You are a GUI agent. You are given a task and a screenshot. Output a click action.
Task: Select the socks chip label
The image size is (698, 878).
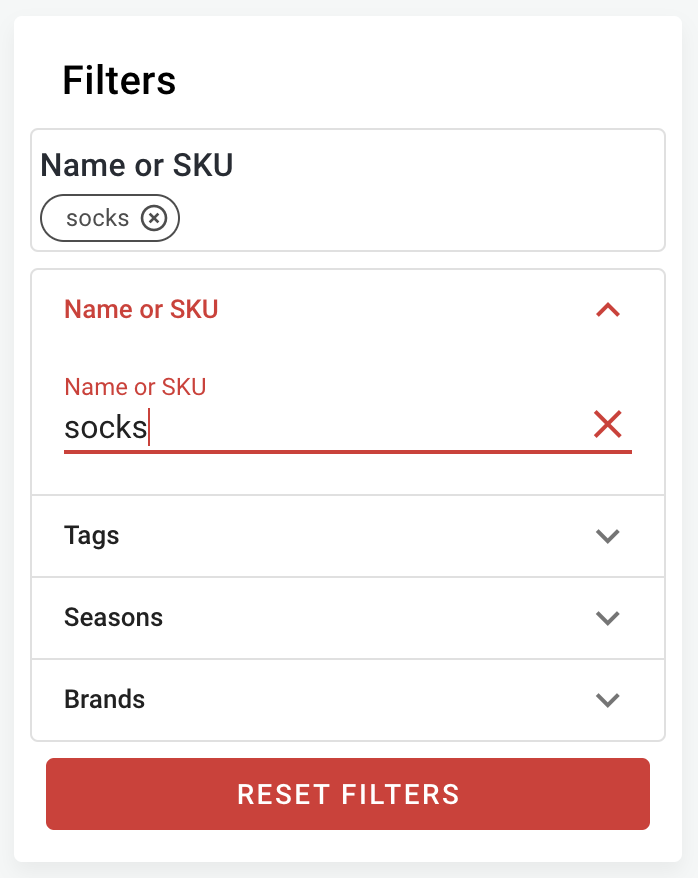98,218
